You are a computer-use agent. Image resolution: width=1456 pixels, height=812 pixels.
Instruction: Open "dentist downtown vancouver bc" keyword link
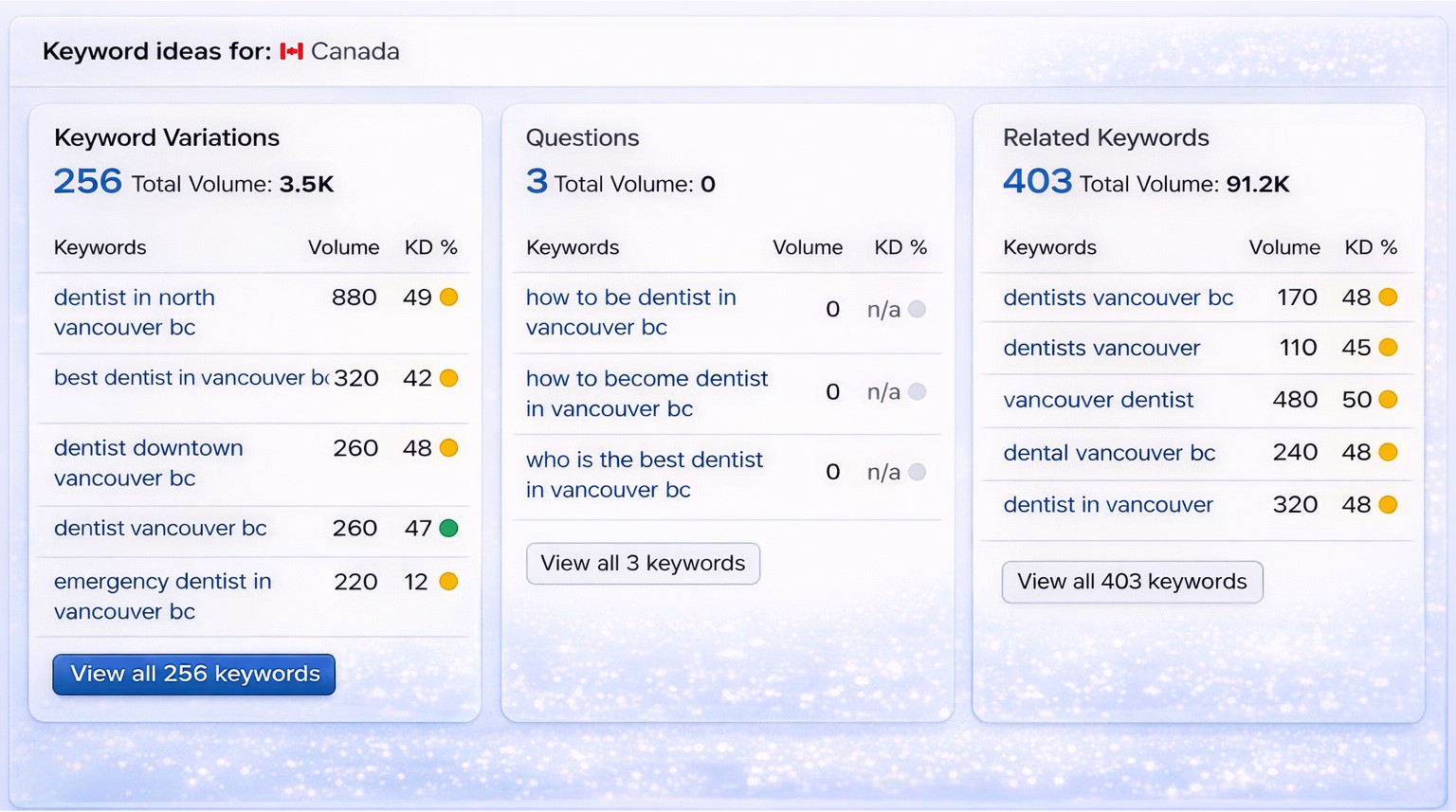click(x=149, y=463)
